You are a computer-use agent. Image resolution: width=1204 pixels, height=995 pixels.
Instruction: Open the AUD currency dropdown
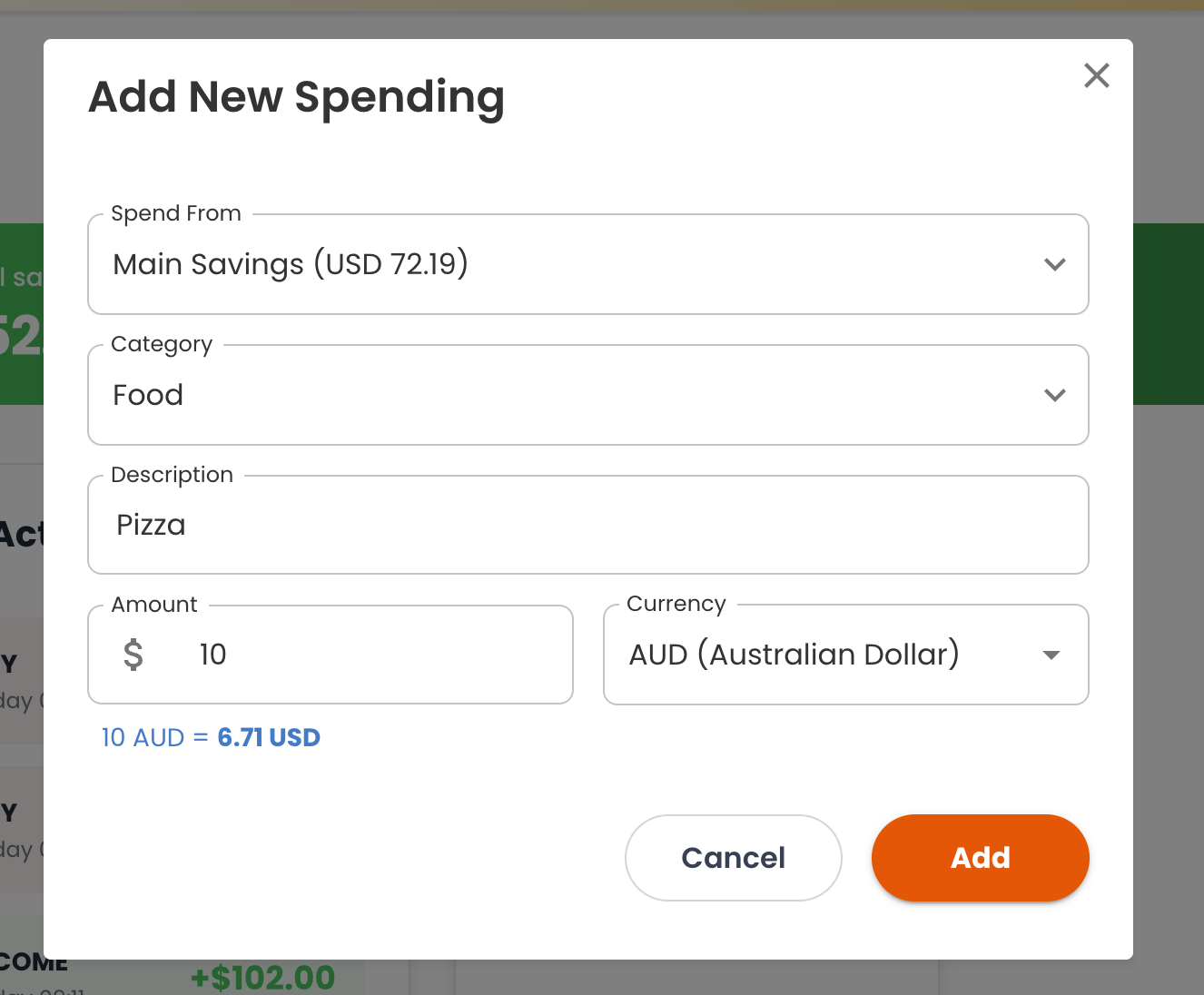point(844,655)
